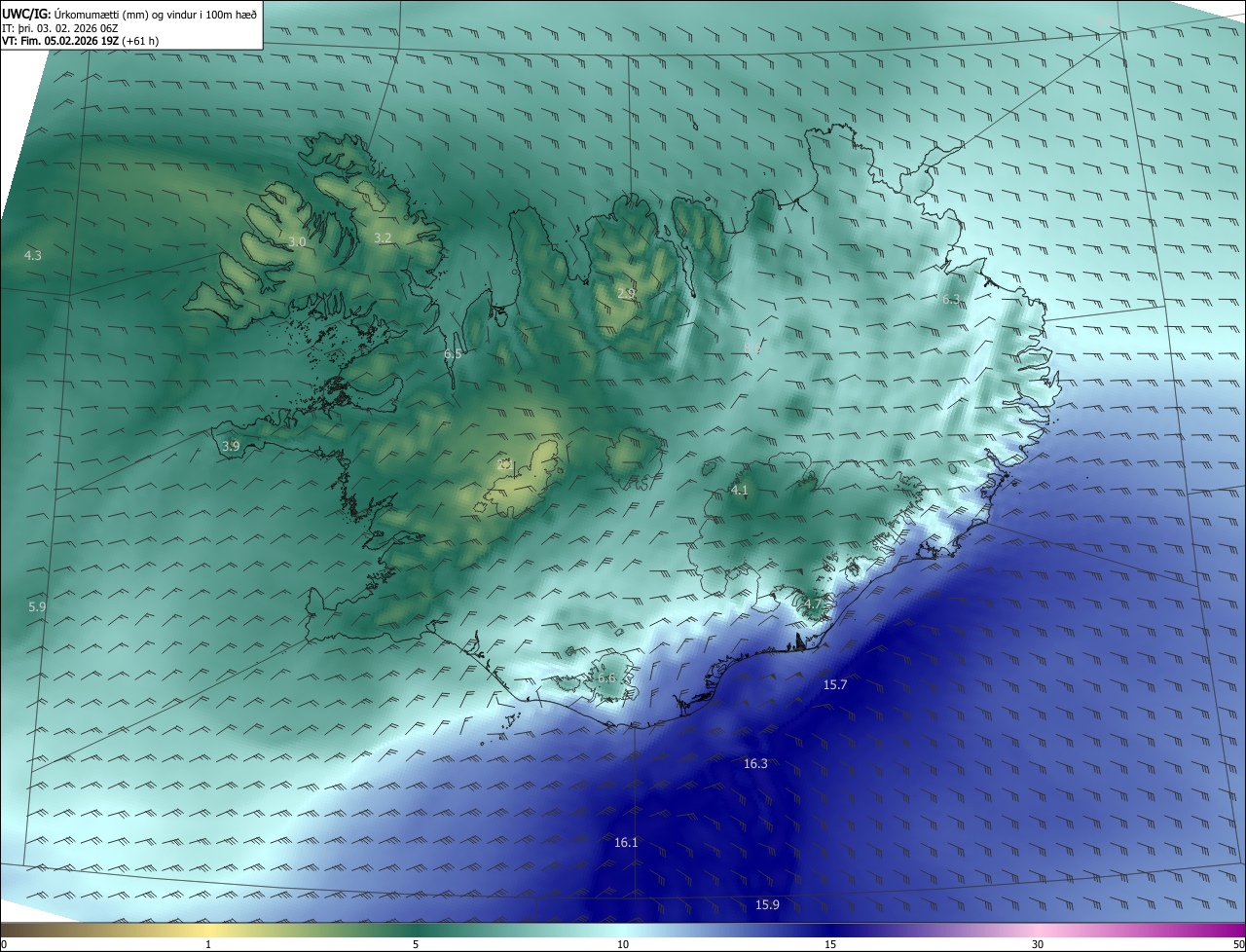Click the color scale tick labeled 5
Viewport: 1246px width, 952px height.
pos(416,944)
